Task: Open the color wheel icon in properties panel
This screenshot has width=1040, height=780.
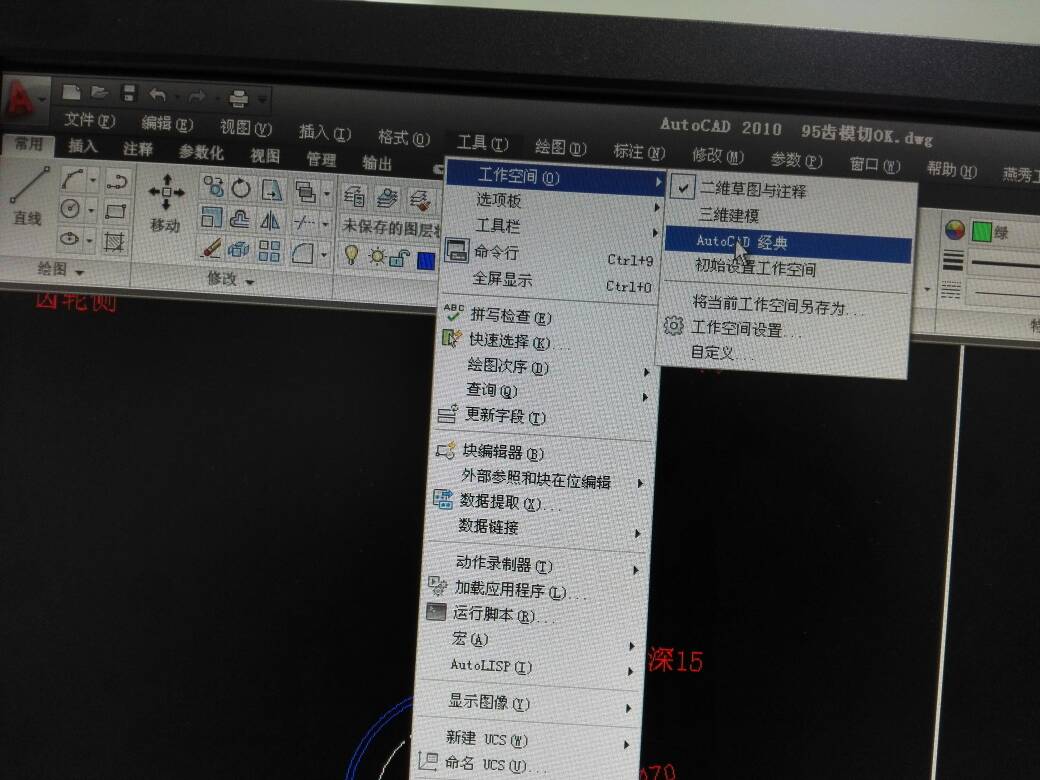Action: 954,230
